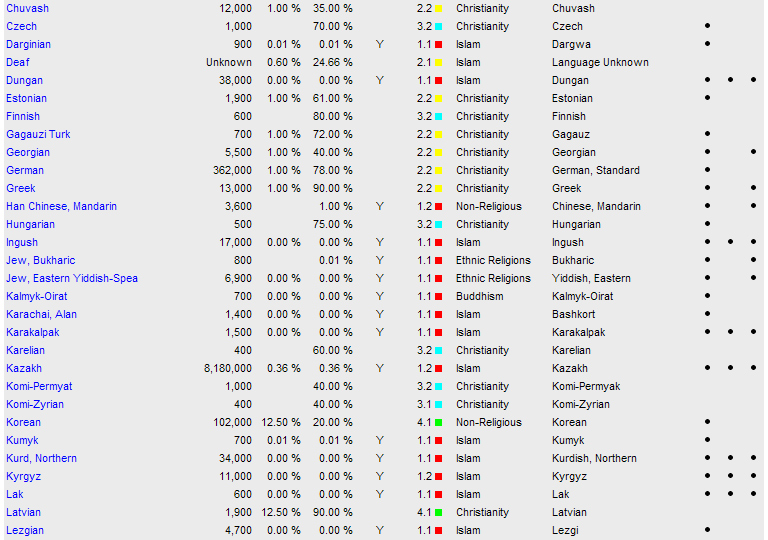Click 'Dargwa' language cell
Image resolution: width=768 pixels, height=540 pixels.
tap(572, 45)
